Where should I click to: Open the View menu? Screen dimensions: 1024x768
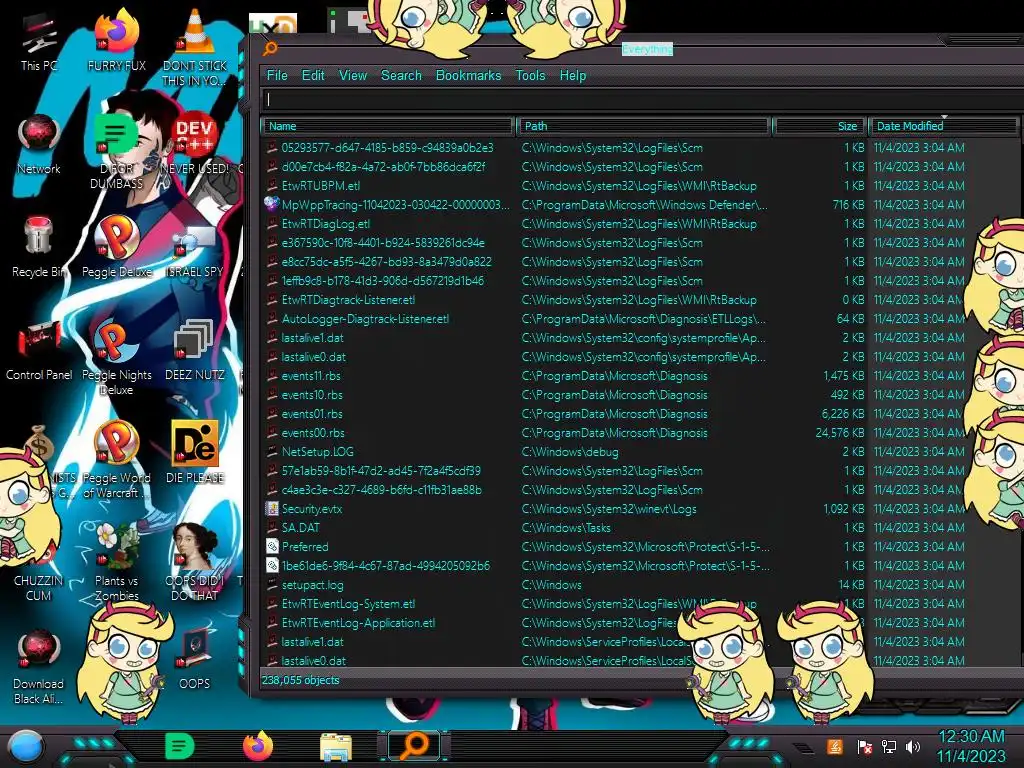[x=353, y=75]
